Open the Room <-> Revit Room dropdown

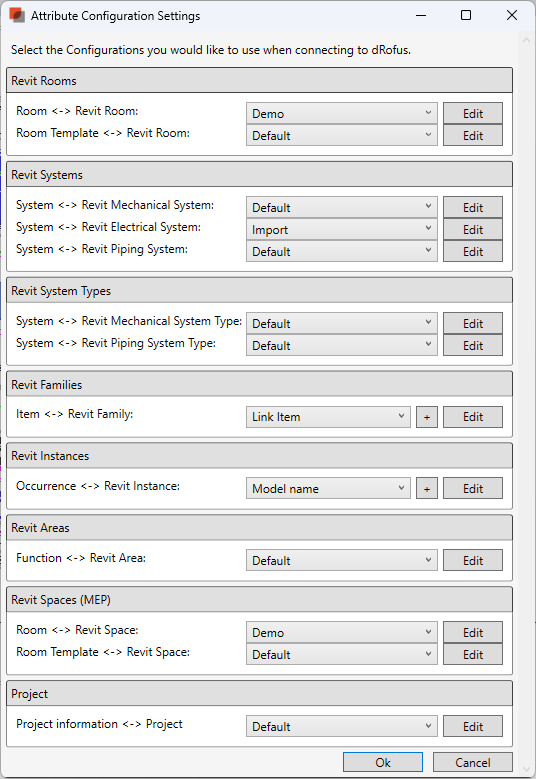tap(342, 114)
